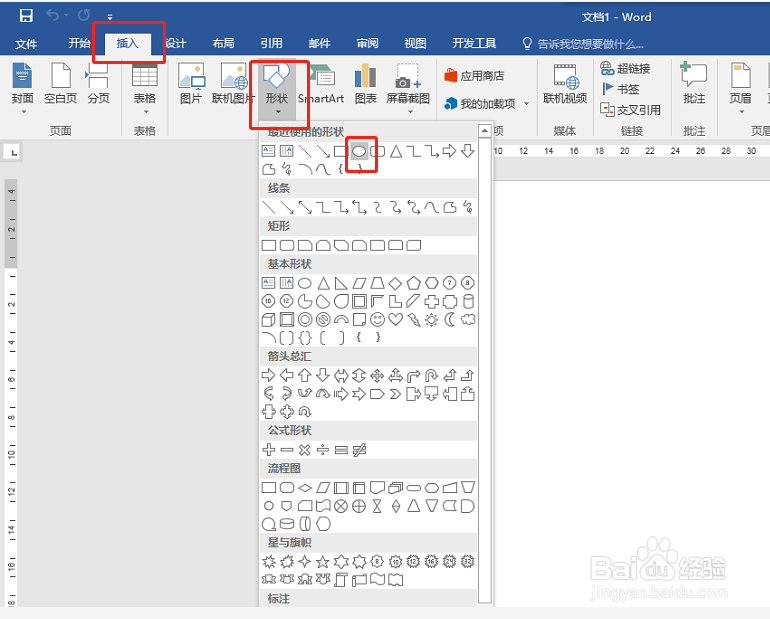The image size is (770, 619).
Task: Click the SmartArt button
Action: 321,83
